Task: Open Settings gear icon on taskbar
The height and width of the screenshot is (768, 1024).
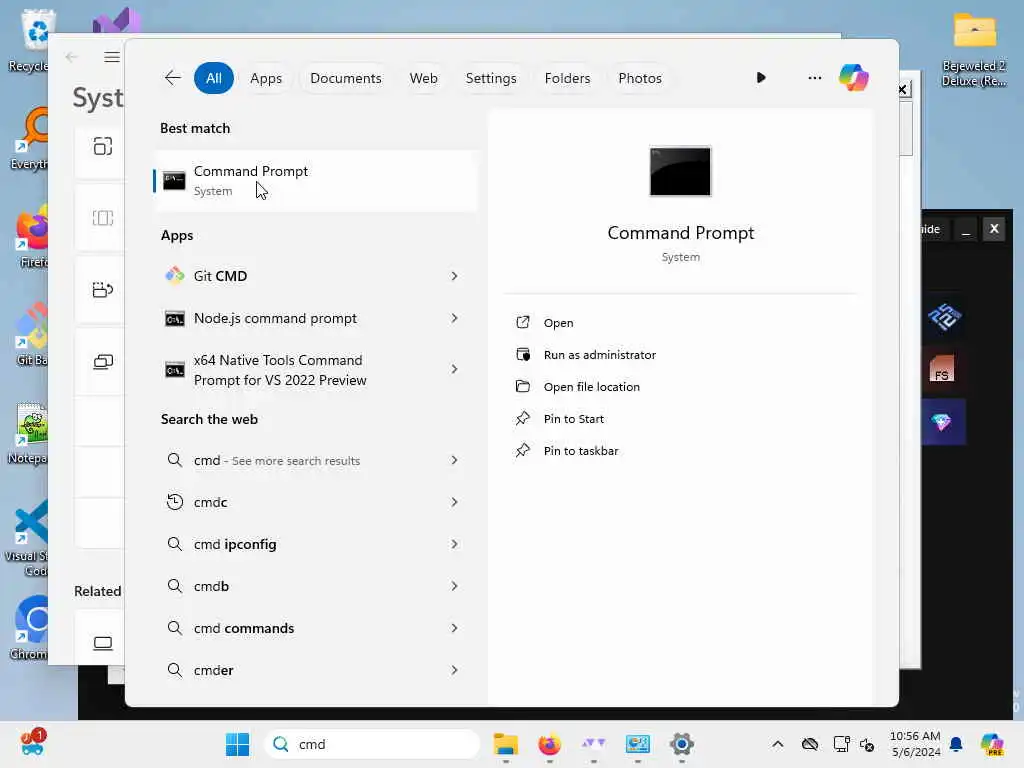Action: pos(681,744)
